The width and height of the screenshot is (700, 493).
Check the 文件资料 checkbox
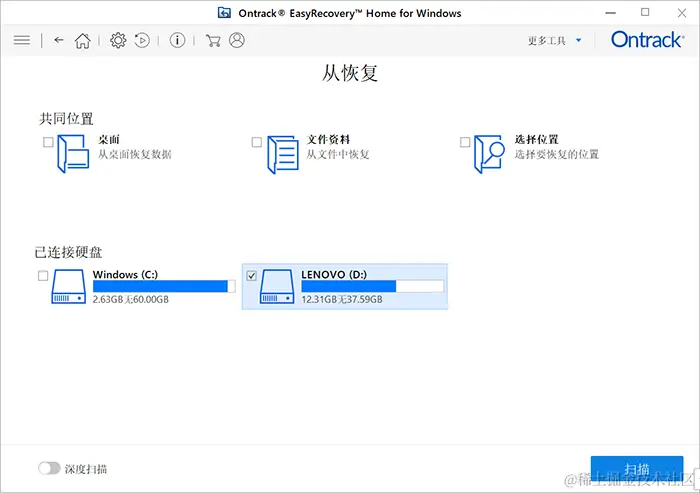click(257, 142)
